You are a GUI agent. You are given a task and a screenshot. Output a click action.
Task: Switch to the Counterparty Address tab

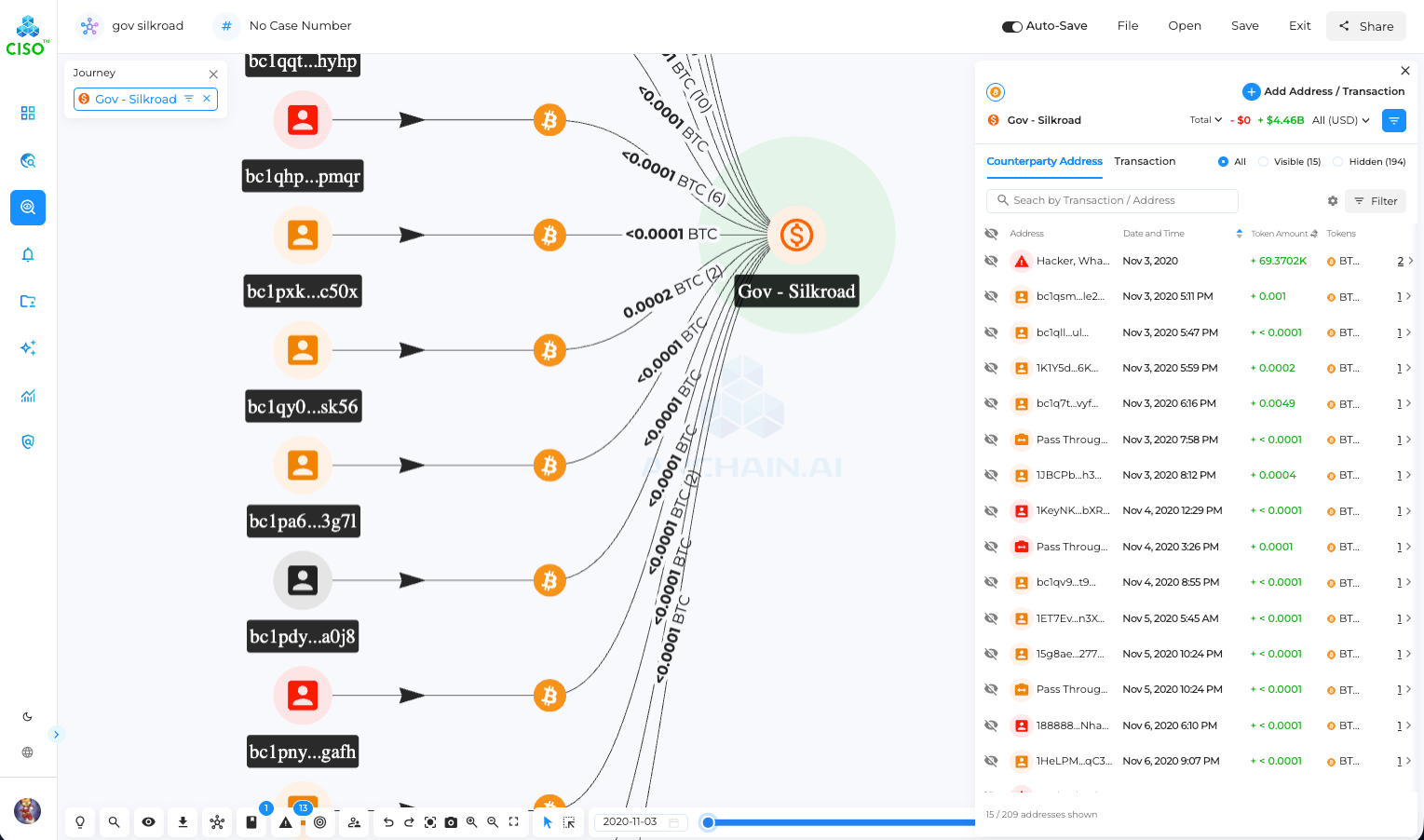pyautogui.click(x=1044, y=161)
